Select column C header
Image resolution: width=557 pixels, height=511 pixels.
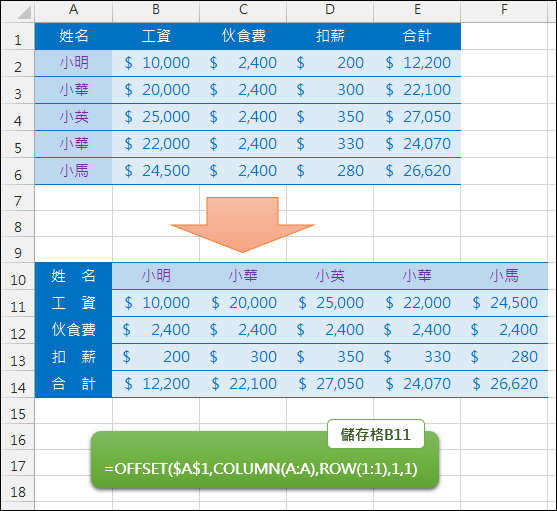[243, 10]
